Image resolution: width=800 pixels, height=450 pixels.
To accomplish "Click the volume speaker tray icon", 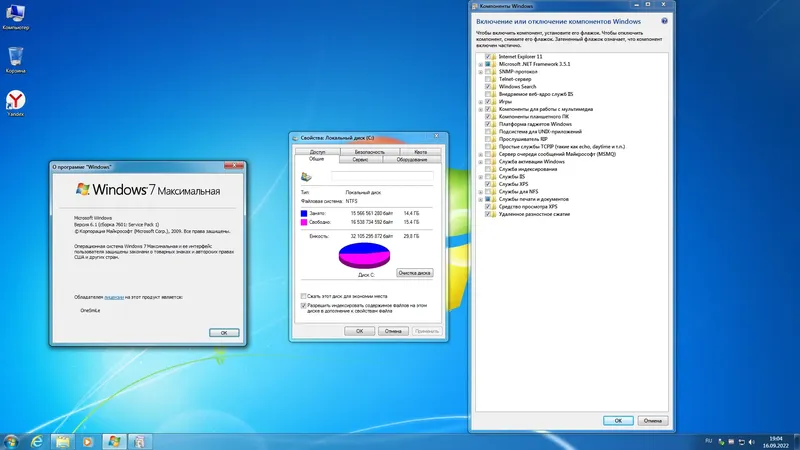I will (751, 442).
